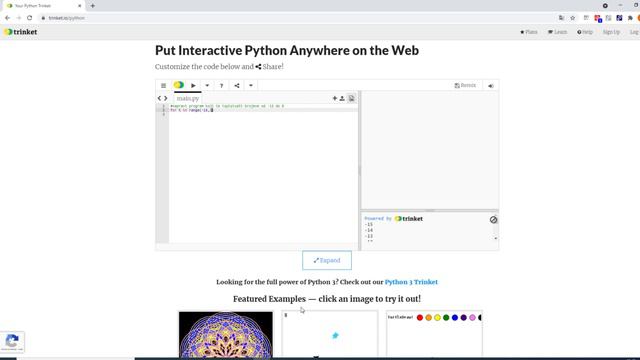Image resolution: width=640 pixels, height=360 pixels.
Task: Close the Your Python Trinket tab
Action: pos(80,6)
